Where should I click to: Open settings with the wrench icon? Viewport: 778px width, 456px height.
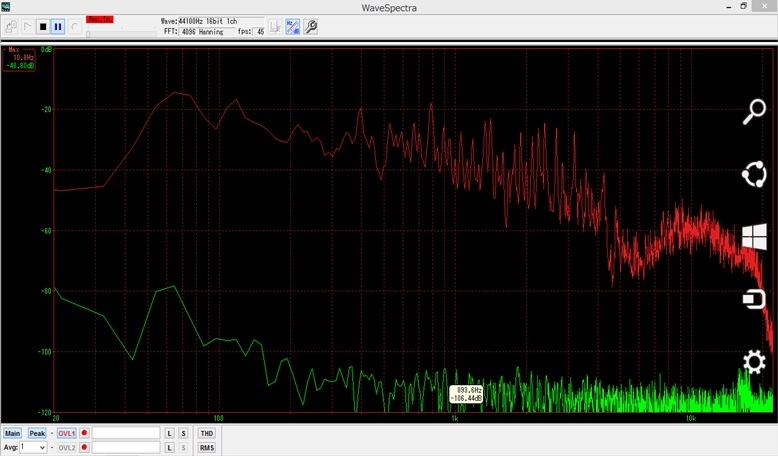click(311, 26)
